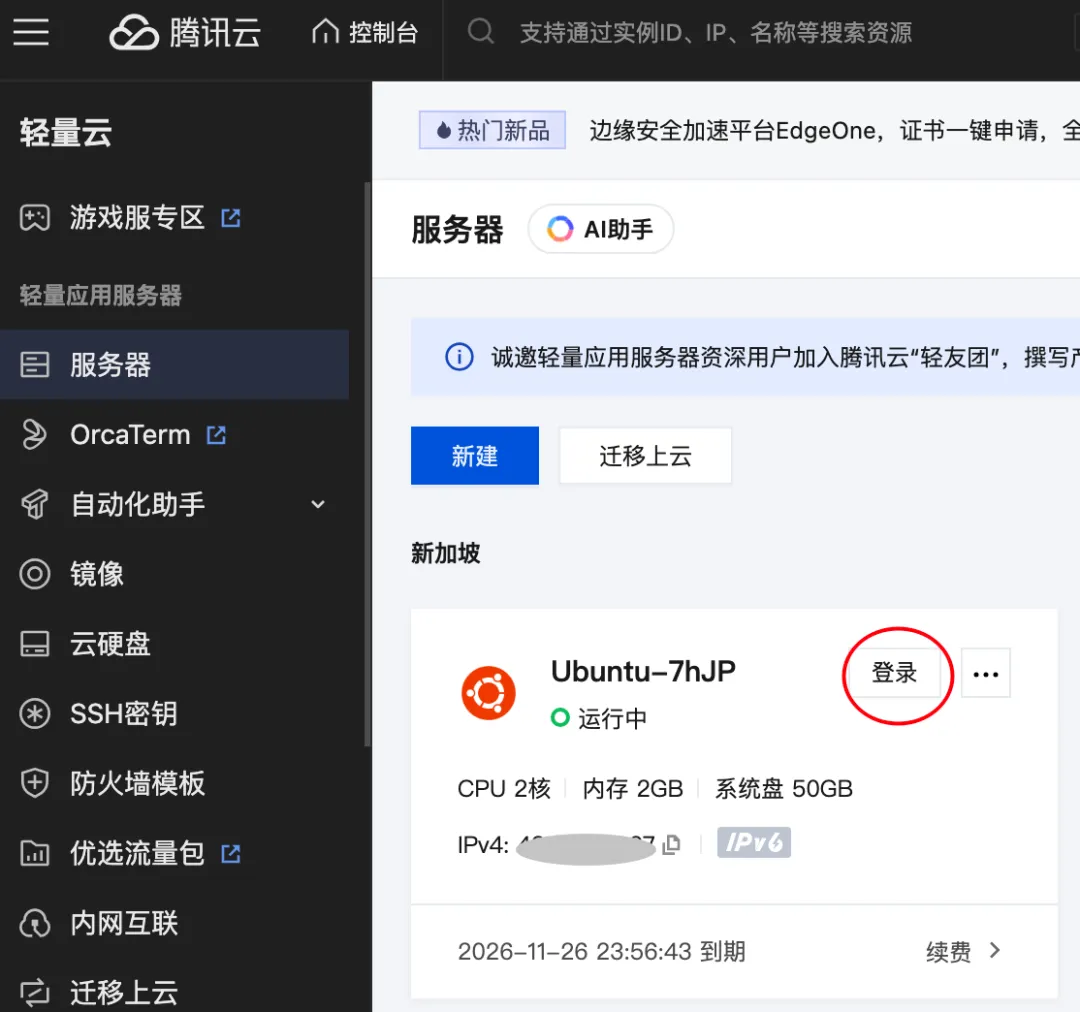Click the OrcaTerm logo icon

pyautogui.click(x=34, y=435)
